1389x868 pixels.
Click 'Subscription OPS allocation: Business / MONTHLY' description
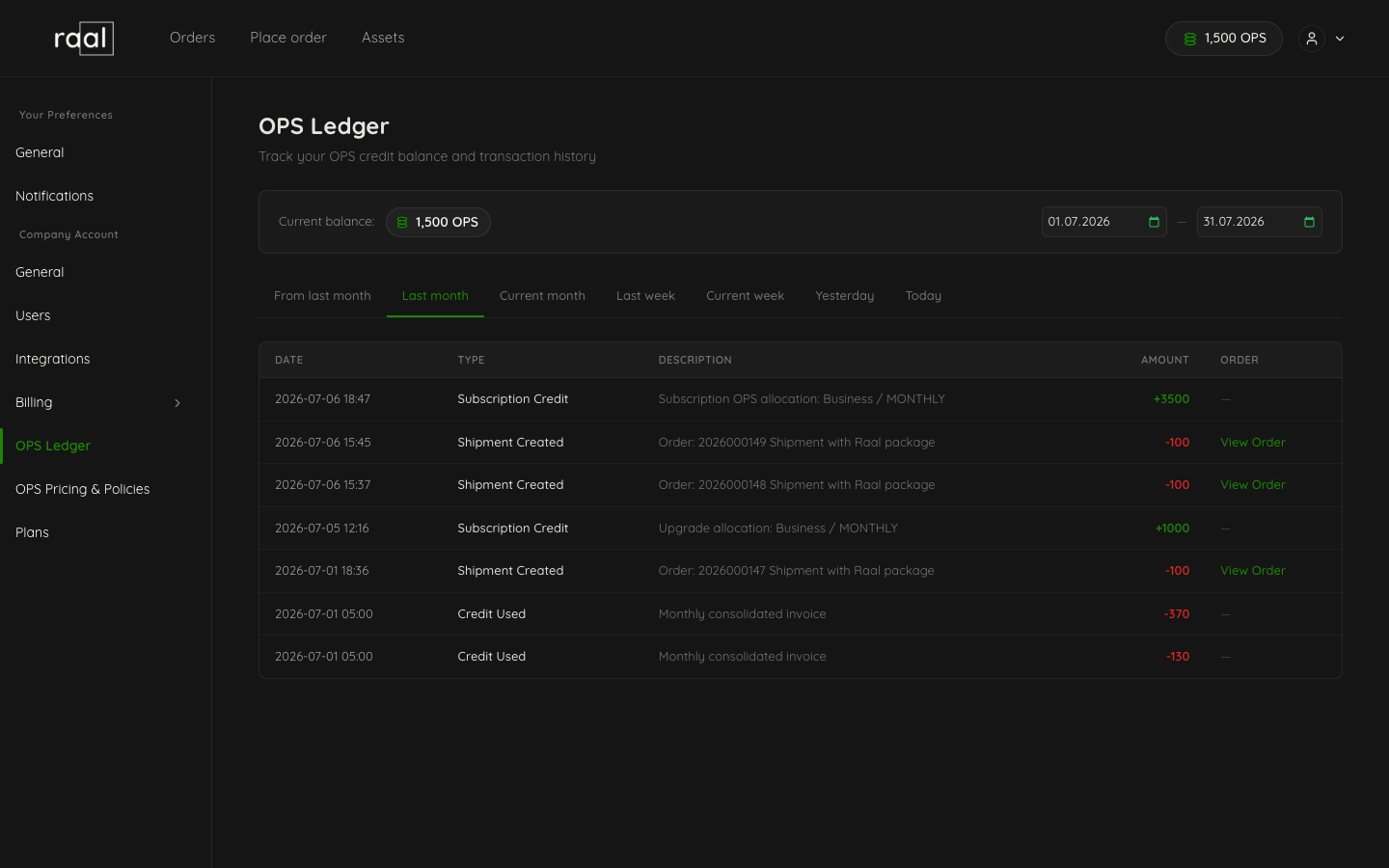coord(802,399)
